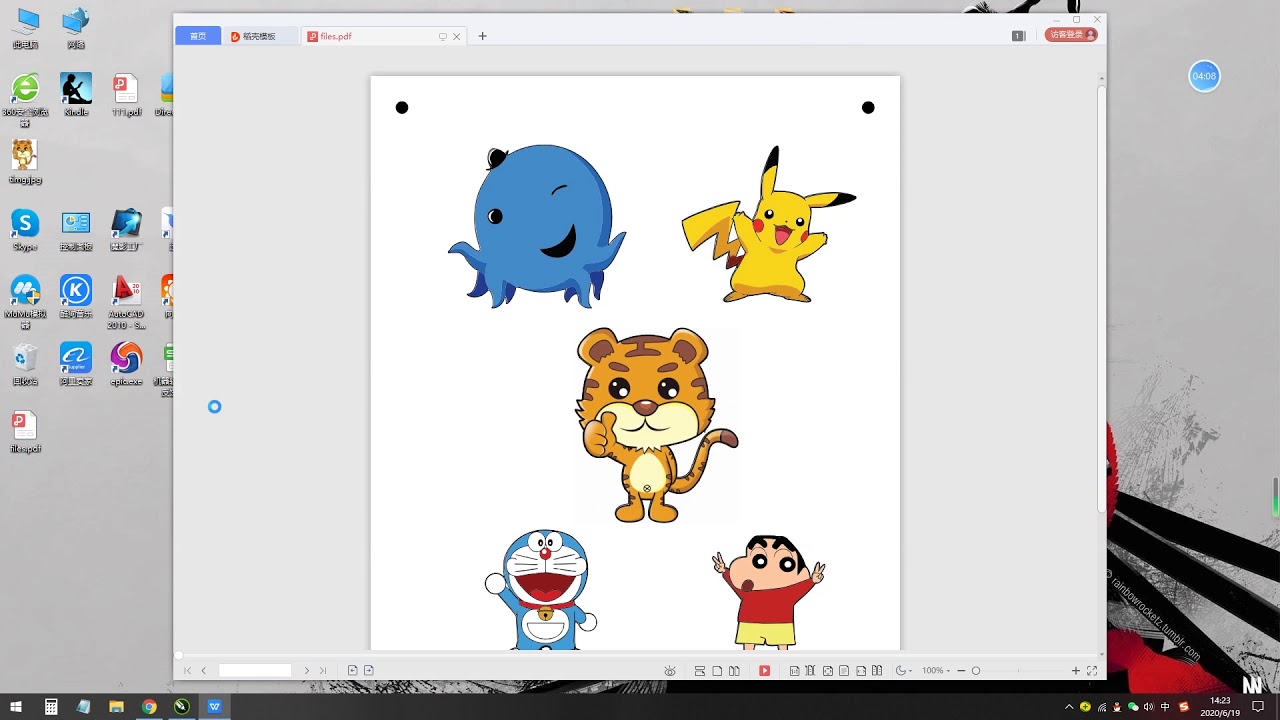Open night mode moon dropdown
The height and width of the screenshot is (720, 1280).
(903, 671)
